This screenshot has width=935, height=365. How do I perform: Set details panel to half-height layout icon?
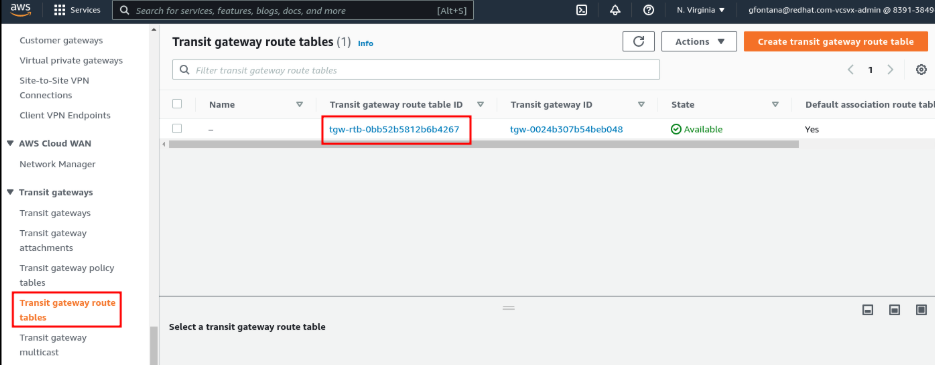[894, 310]
